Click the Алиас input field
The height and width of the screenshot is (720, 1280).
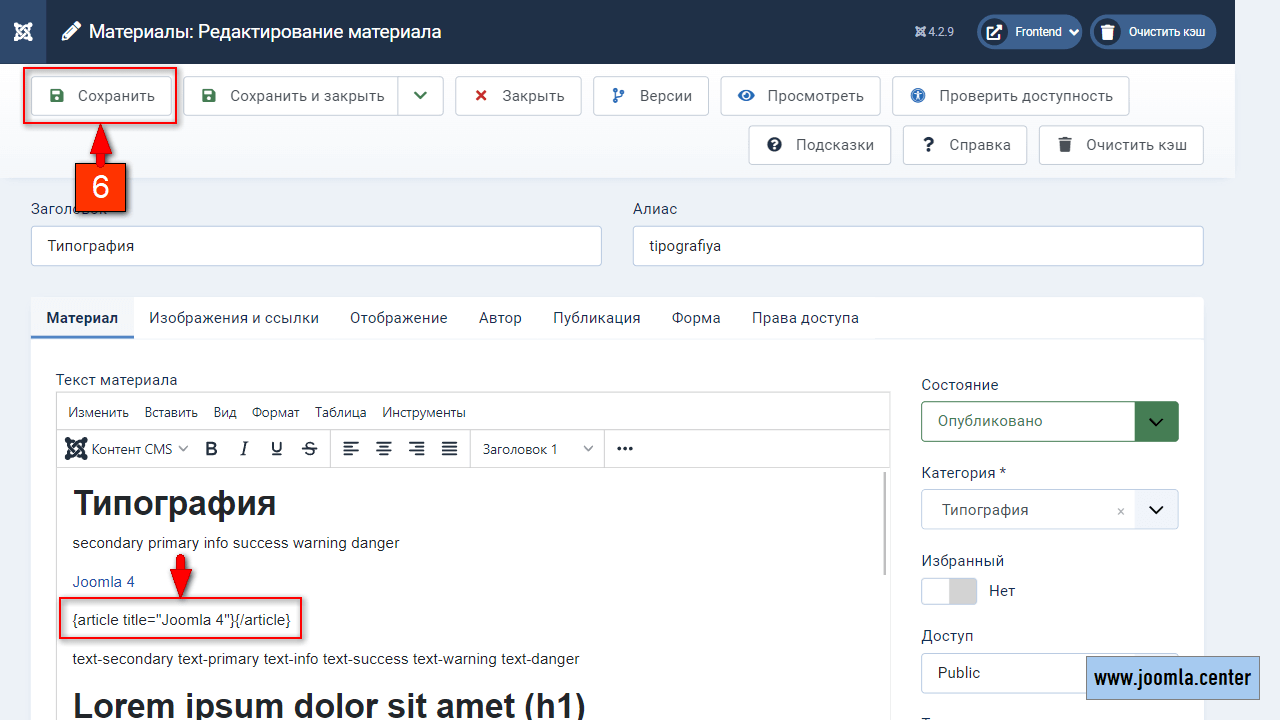pos(917,246)
